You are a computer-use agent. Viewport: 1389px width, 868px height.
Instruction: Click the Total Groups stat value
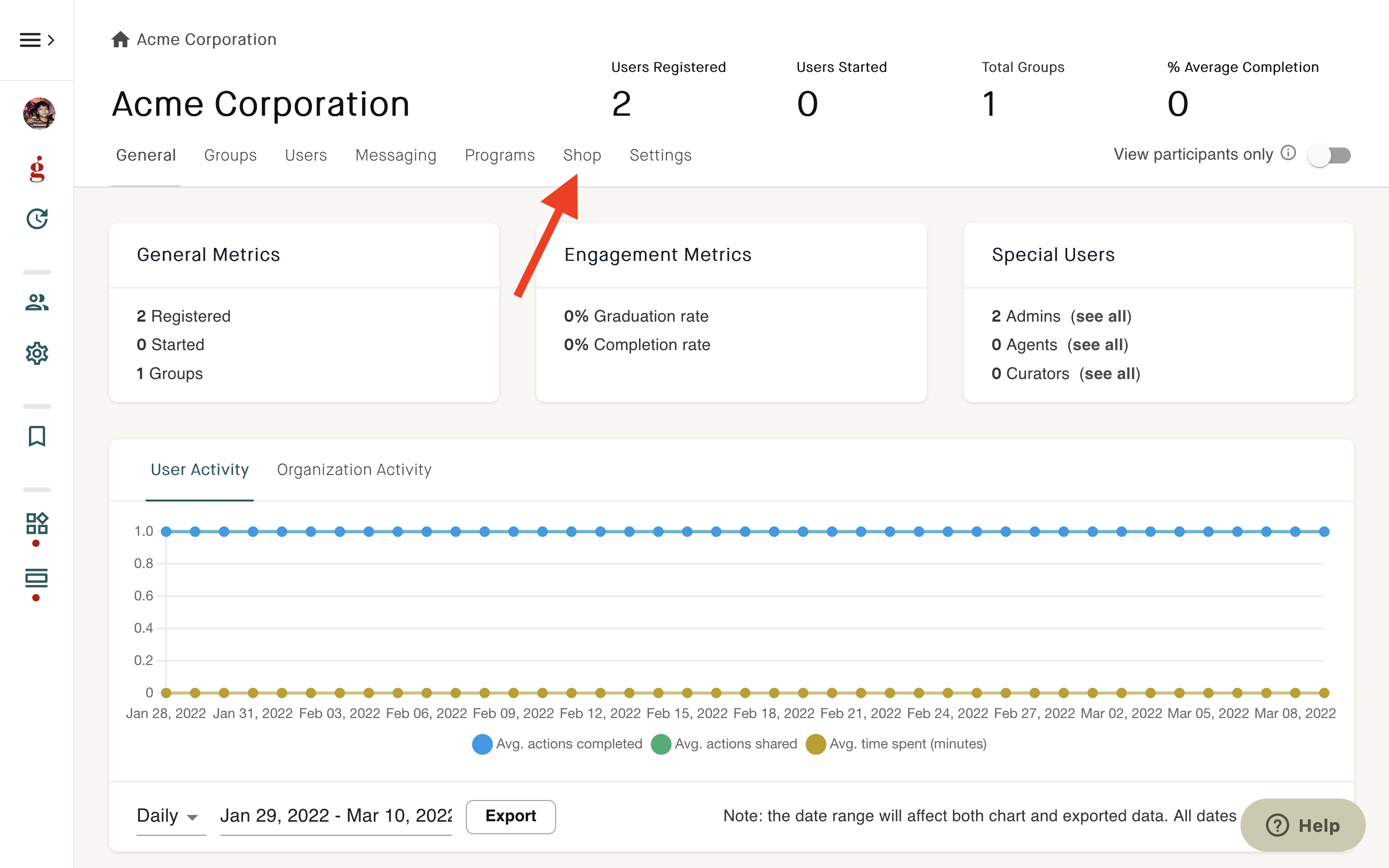[990, 104]
